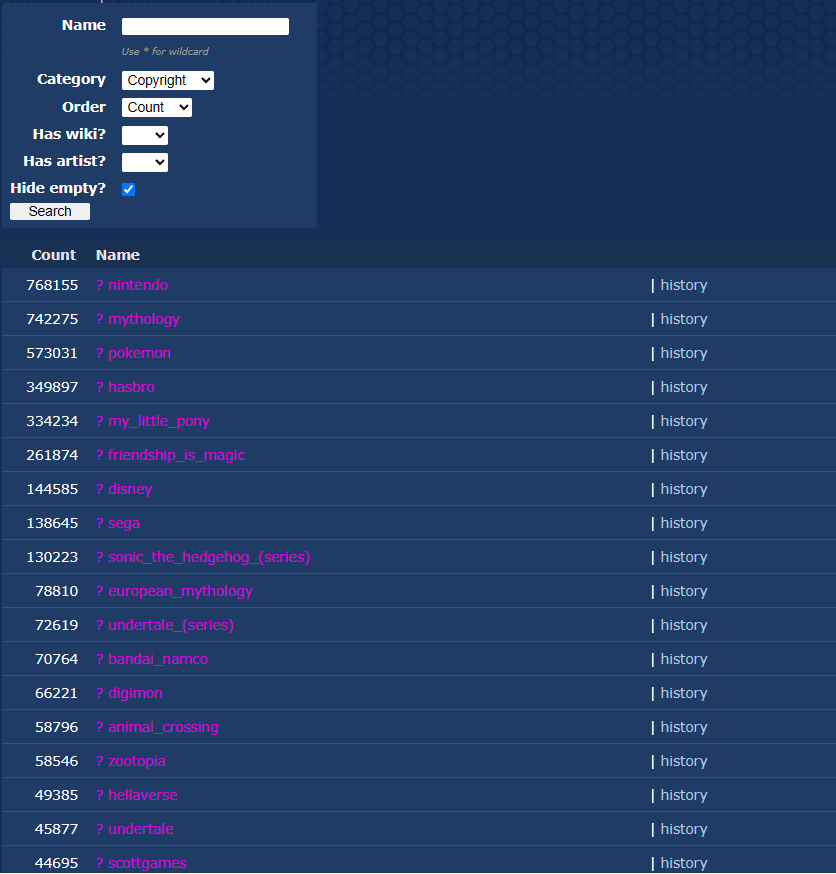Open the Category dropdown showing Copyright
Viewport: 836px width, 874px height.
tap(168, 80)
